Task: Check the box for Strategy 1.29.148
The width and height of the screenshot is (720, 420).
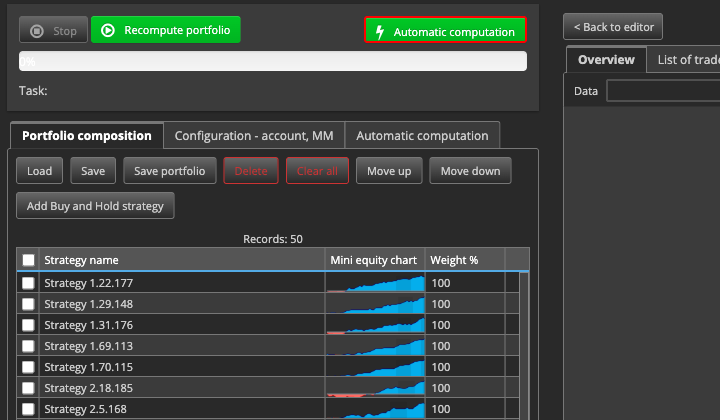Action: point(28,304)
